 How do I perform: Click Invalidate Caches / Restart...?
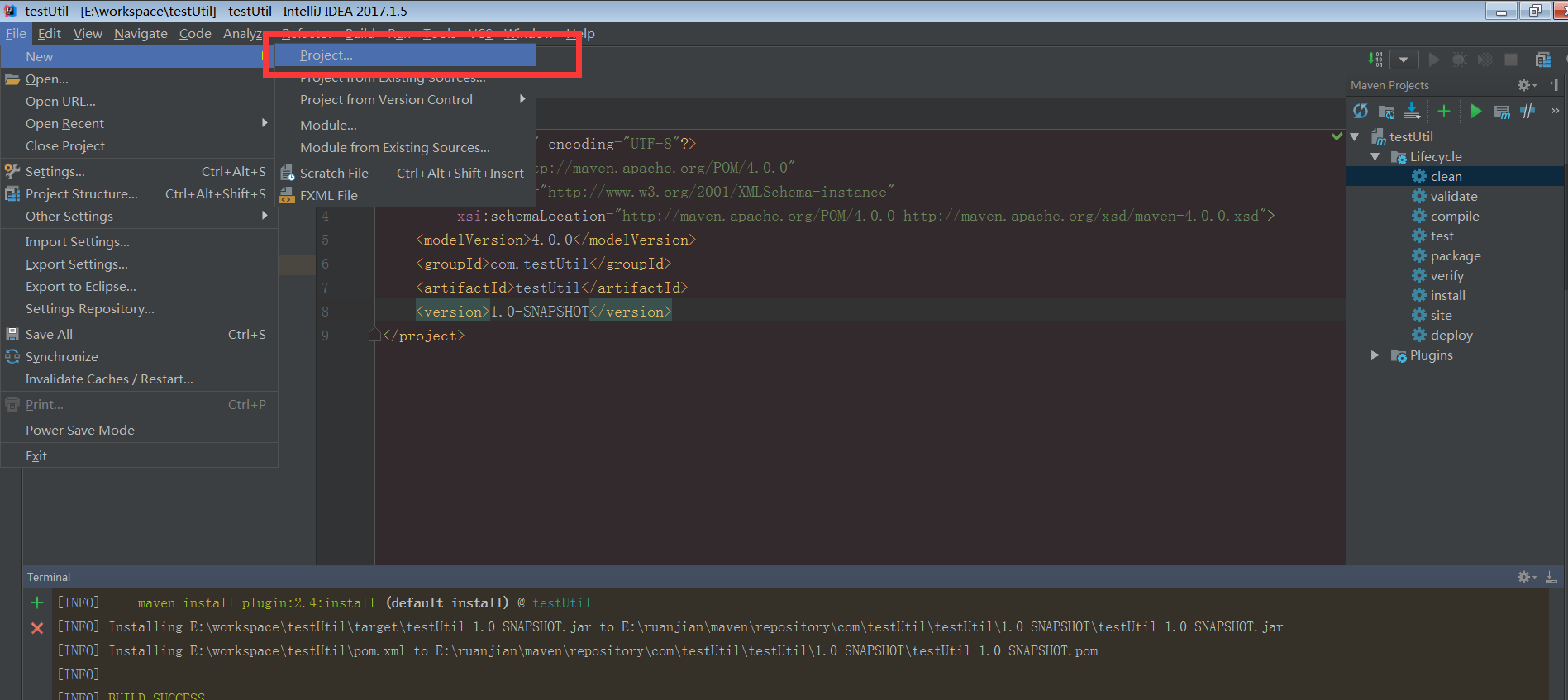tap(139, 379)
